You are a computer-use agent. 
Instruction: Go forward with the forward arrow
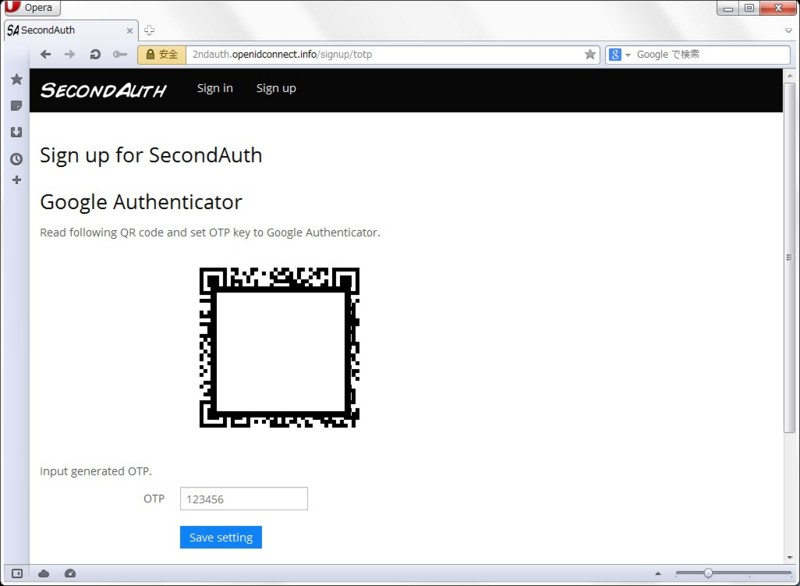point(70,54)
